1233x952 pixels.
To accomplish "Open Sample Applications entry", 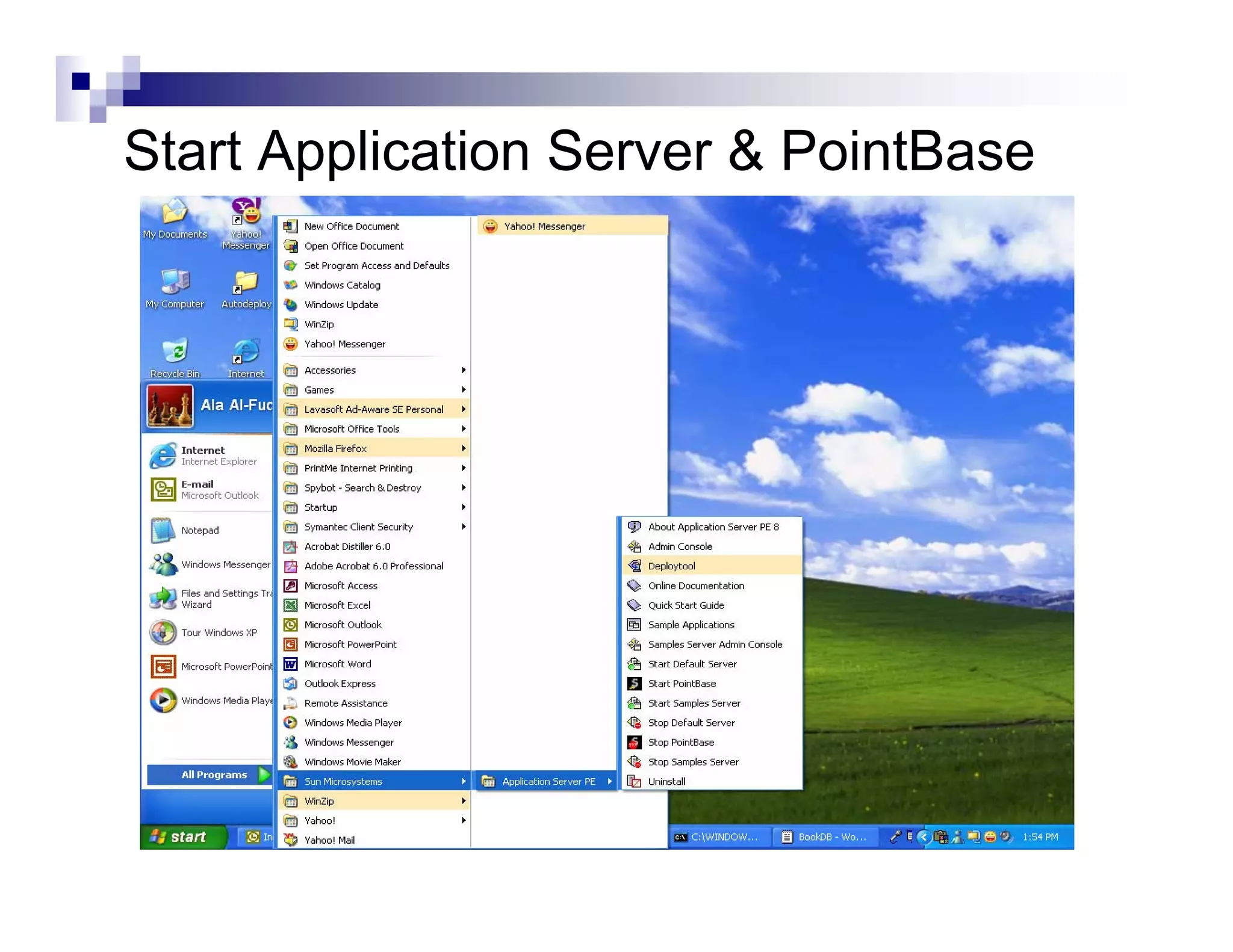I will 711,625.
